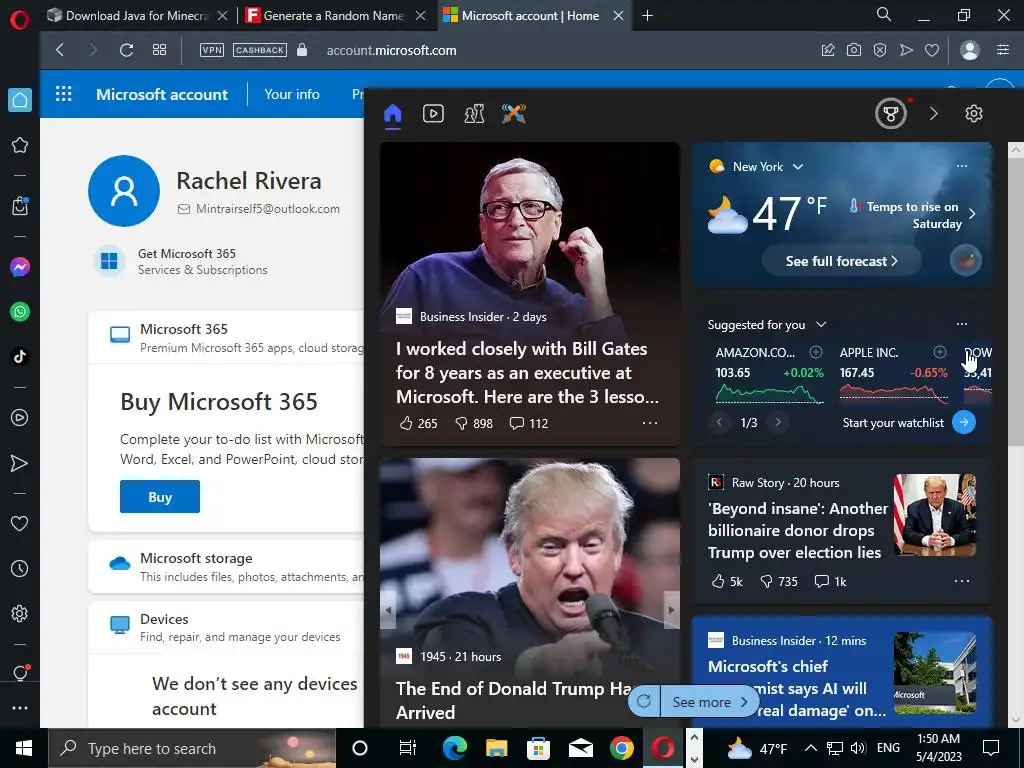Switch to Generate a Random Name tab
The image size is (1024, 768).
[x=334, y=16]
